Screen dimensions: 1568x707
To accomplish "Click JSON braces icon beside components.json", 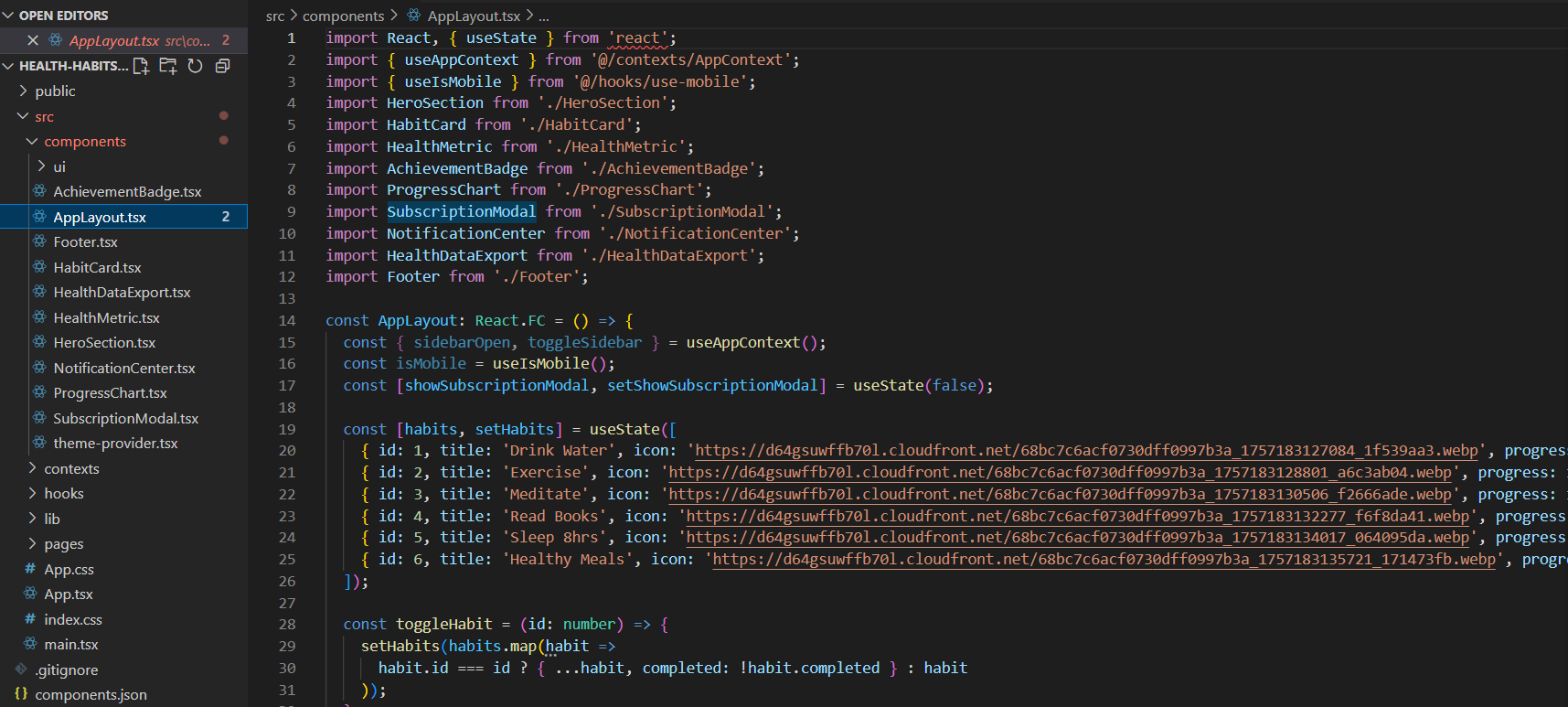I will click(x=21, y=694).
